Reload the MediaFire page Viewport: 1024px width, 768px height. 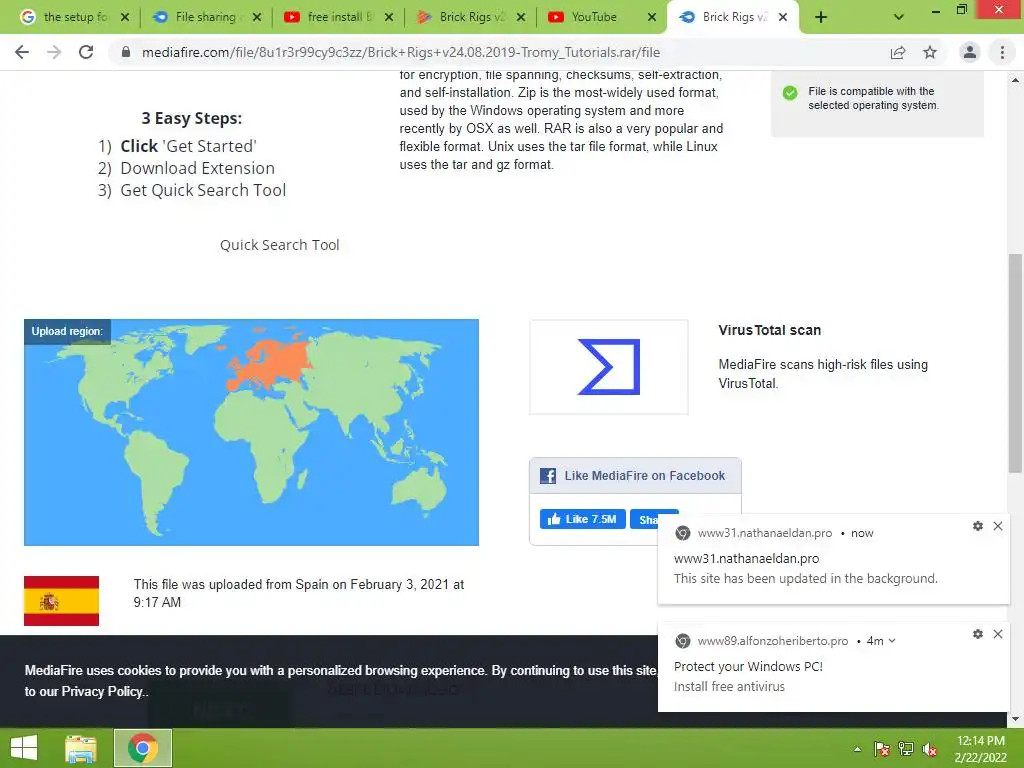coord(86,52)
